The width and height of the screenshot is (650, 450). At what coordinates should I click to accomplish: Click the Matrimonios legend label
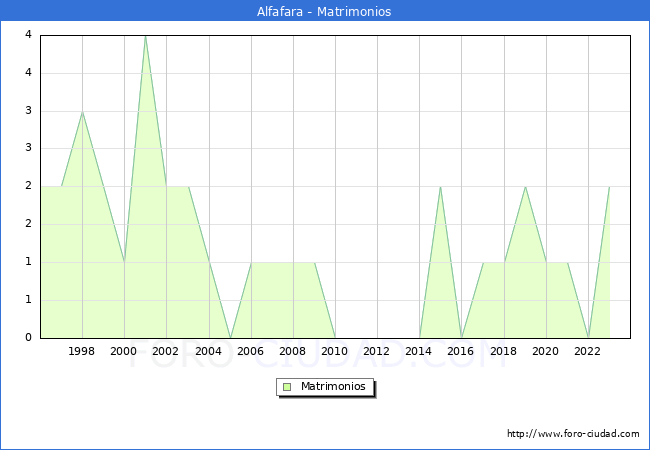pos(333,386)
